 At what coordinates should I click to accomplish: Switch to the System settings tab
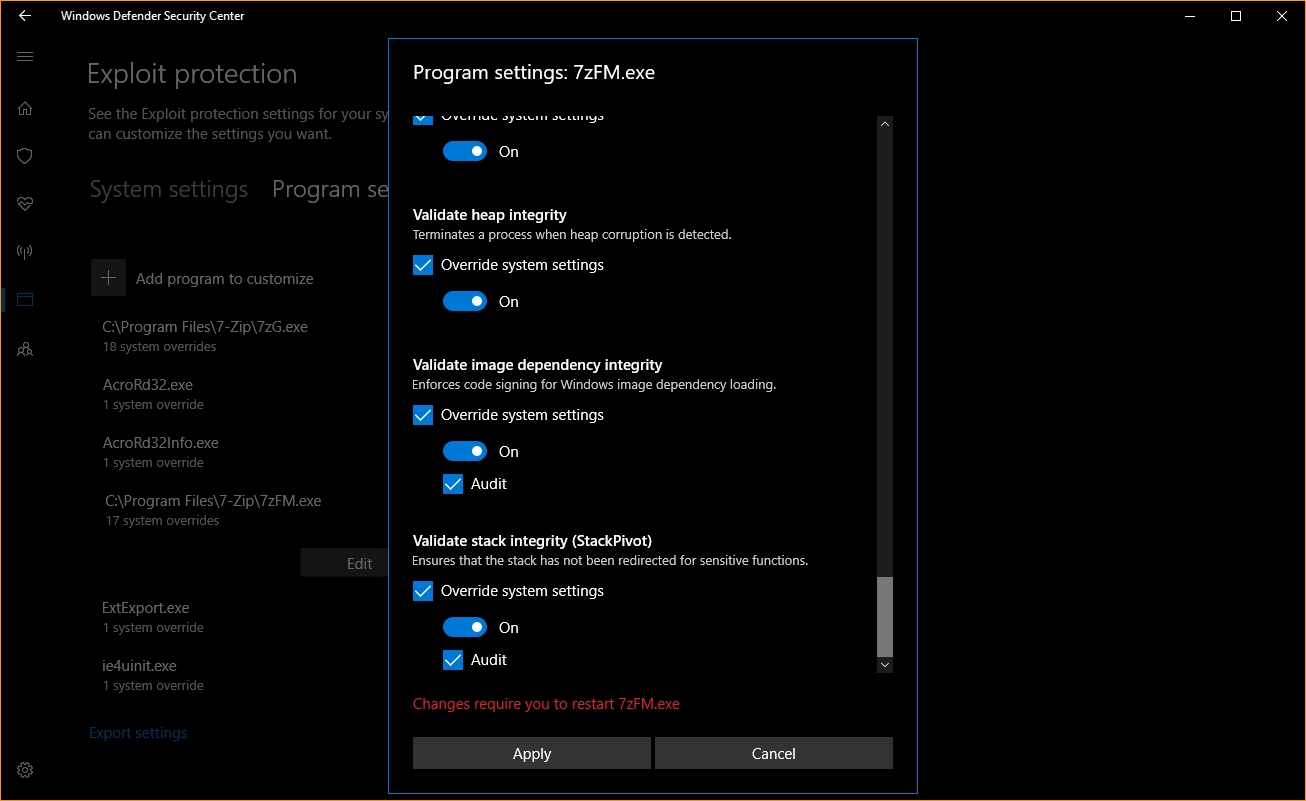click(x=169, y=190)
